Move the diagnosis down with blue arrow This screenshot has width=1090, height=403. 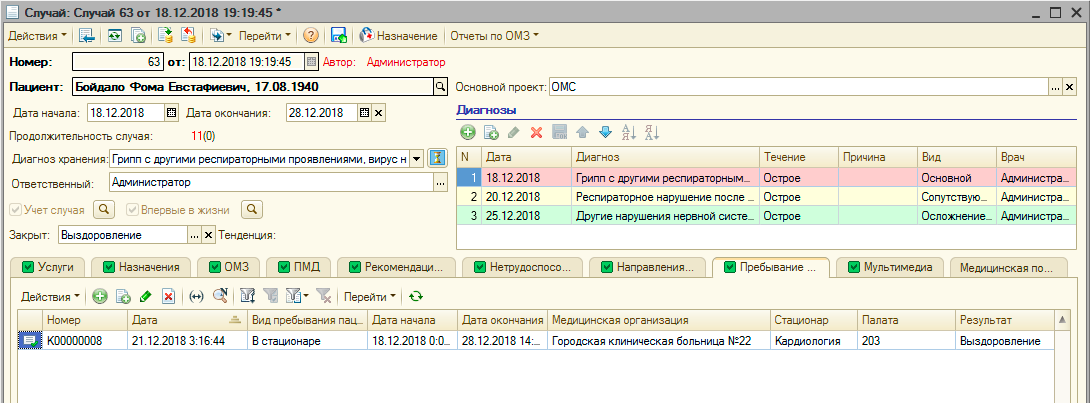point(604,132)
